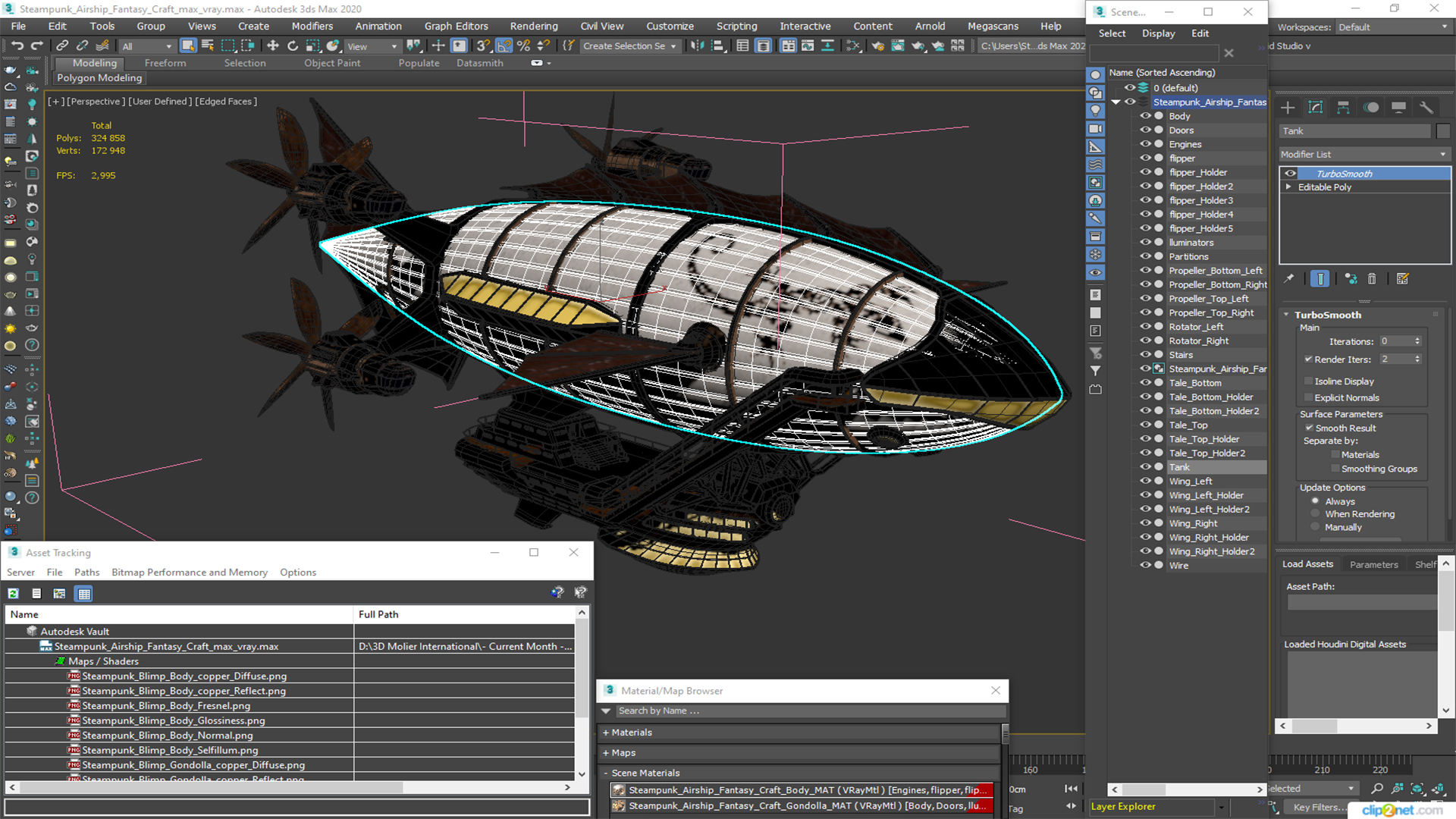
Task: Open the Display command panel tab
Action: pos(1398,108)
